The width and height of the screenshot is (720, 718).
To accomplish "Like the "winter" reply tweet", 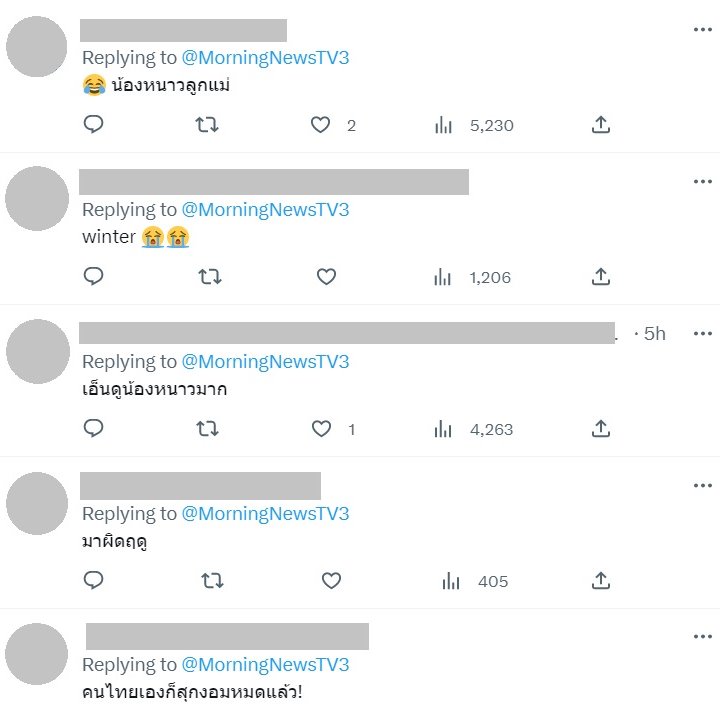I will [x=325, y=277].
